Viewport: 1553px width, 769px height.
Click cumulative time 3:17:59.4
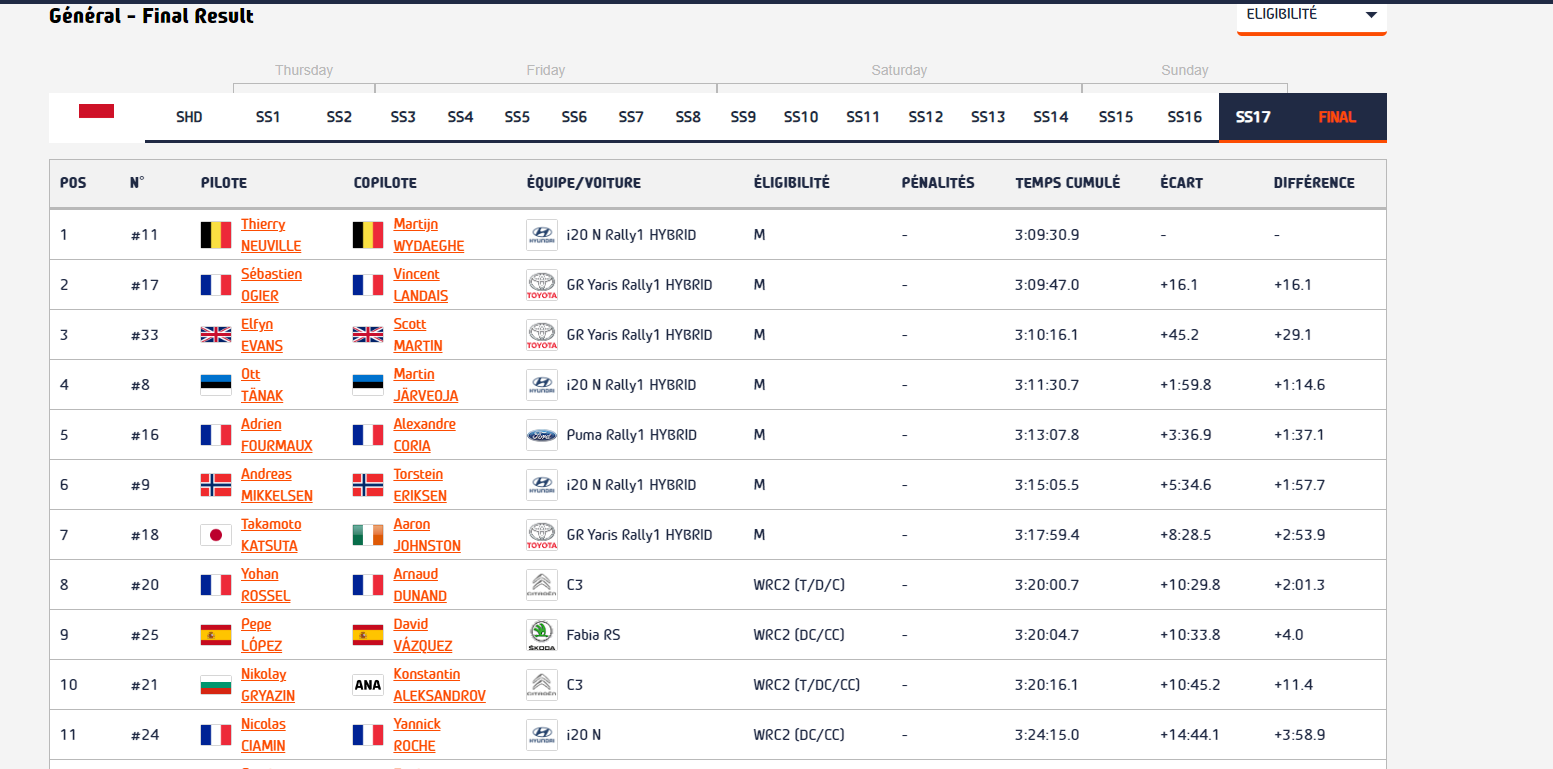(1047, 535)
